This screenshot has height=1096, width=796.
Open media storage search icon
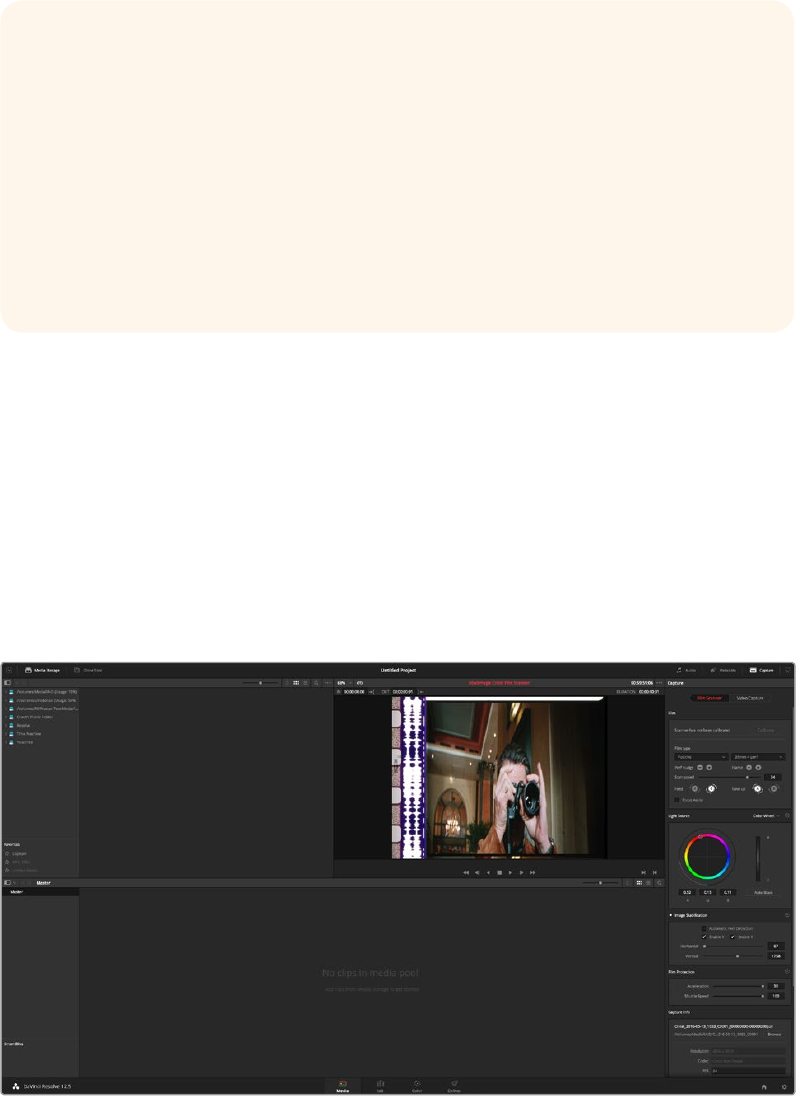tap(316, 683)
